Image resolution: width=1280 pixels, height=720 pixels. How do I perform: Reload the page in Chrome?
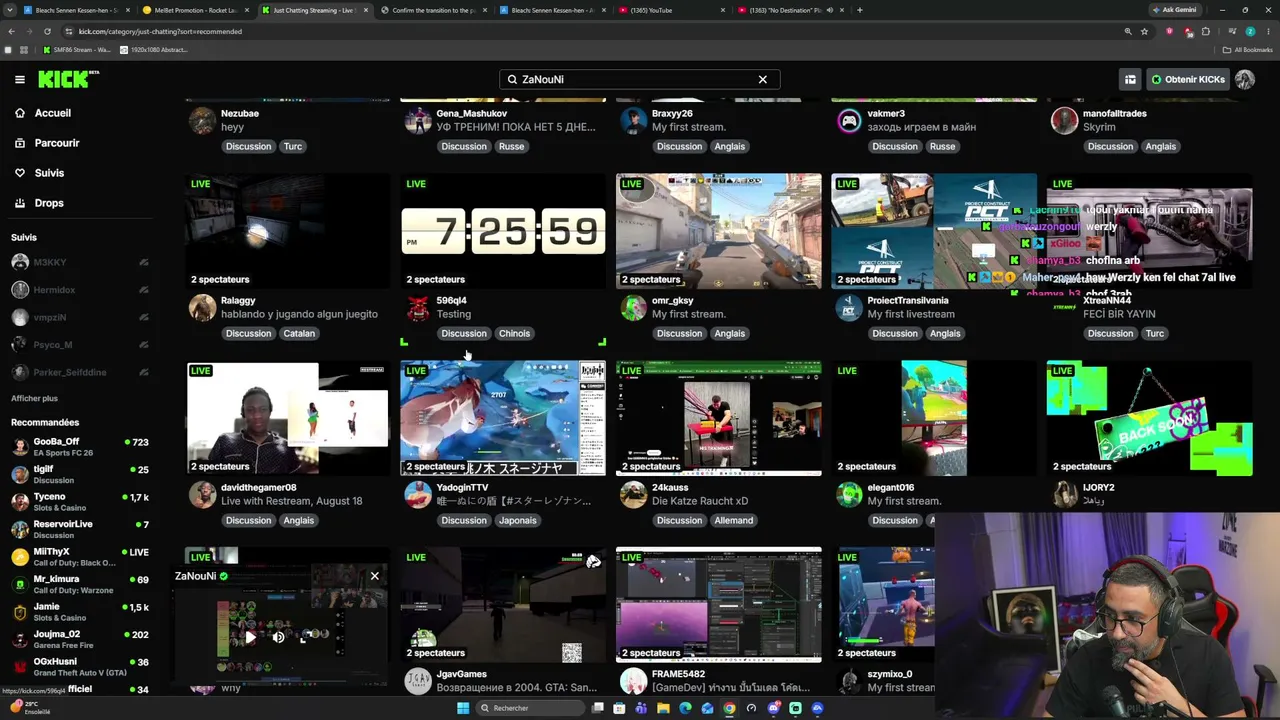pyautogui.click(x=47, y=31)
